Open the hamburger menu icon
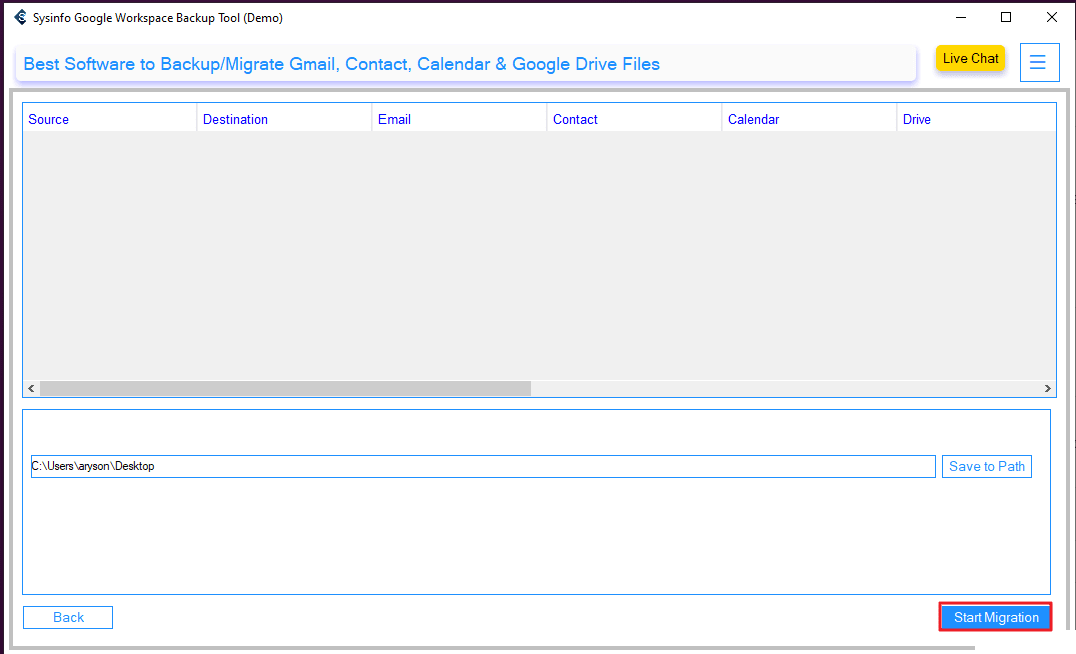1076x654 pixels. 1039,62
